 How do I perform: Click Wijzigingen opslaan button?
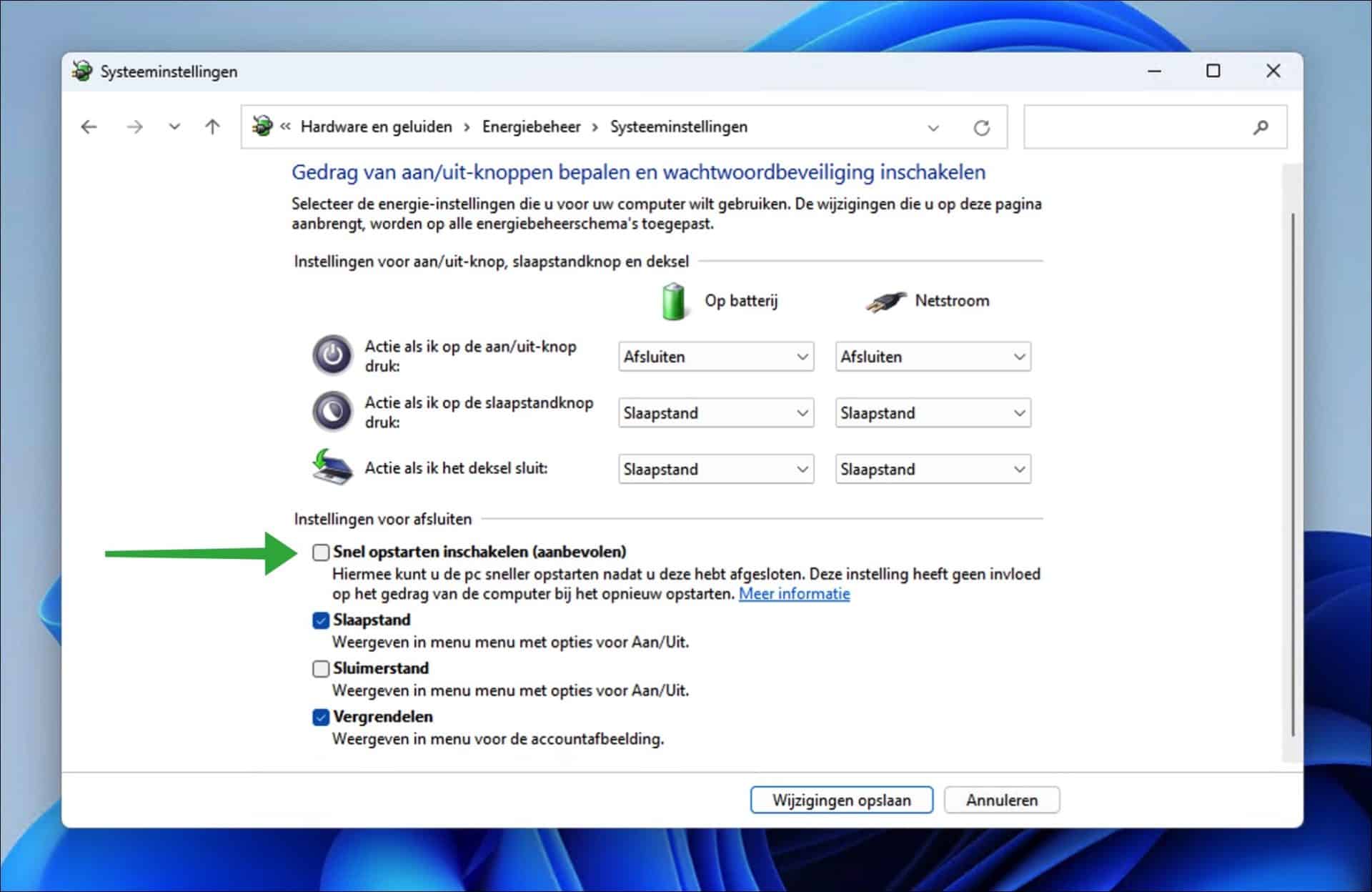tap(841, 800)
